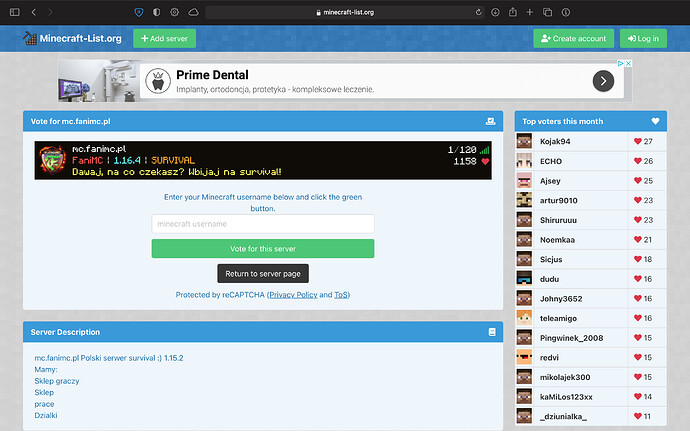This screenshot has height=431, width=690.
Task: Click the Prime Dental ad photo thumbnail
Action: pos(99,81)
